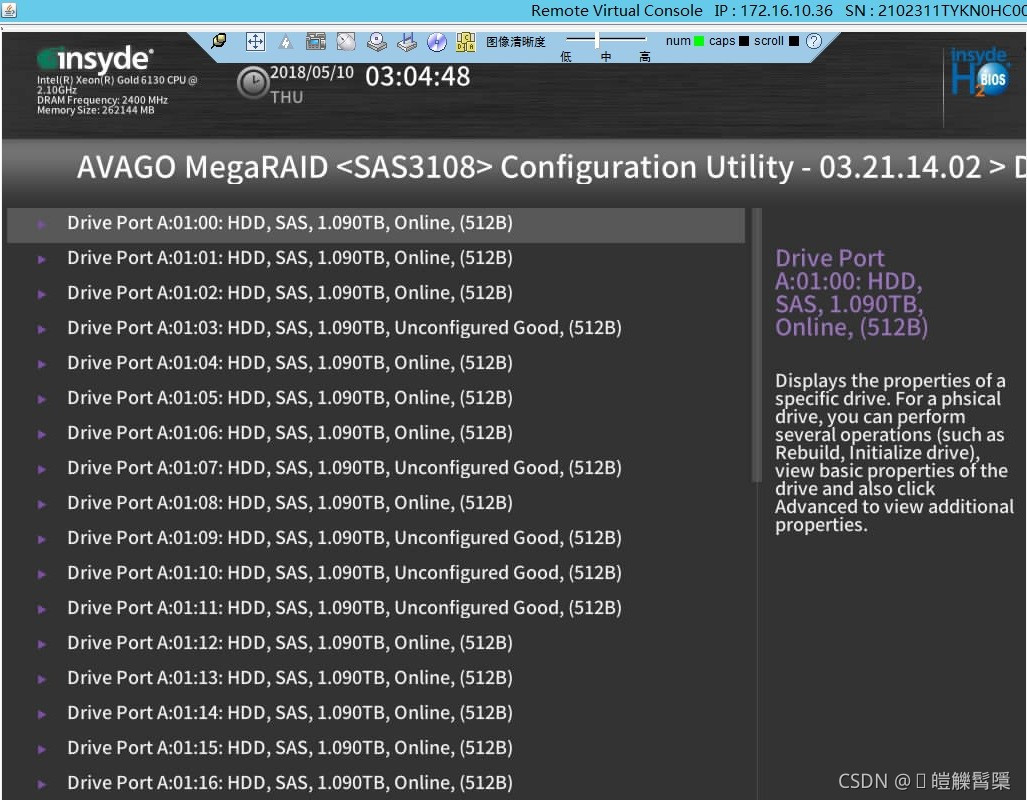Click the virtual CD drive icon
The image size is (1027, 800).
tap(377, 42)
